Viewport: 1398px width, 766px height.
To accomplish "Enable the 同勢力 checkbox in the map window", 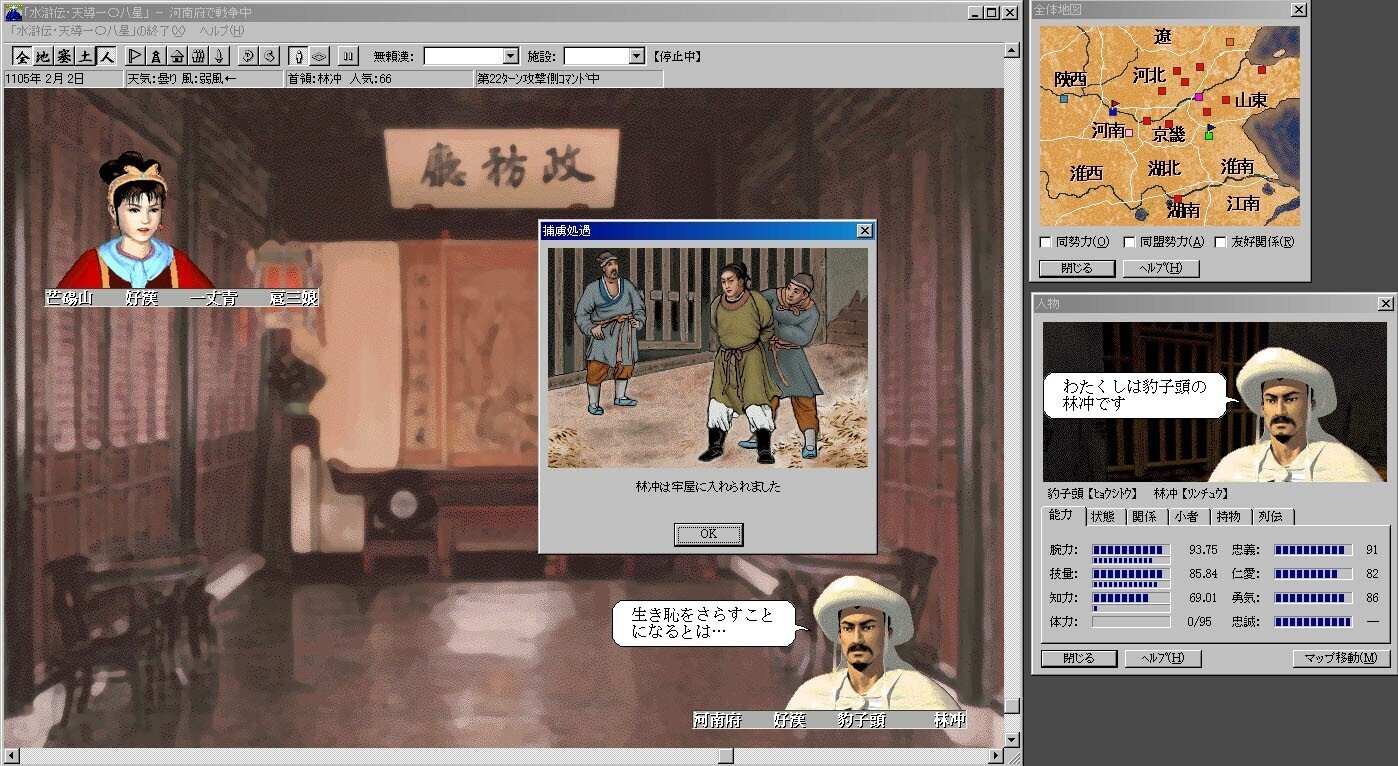I will click(x=1044, y=241).
